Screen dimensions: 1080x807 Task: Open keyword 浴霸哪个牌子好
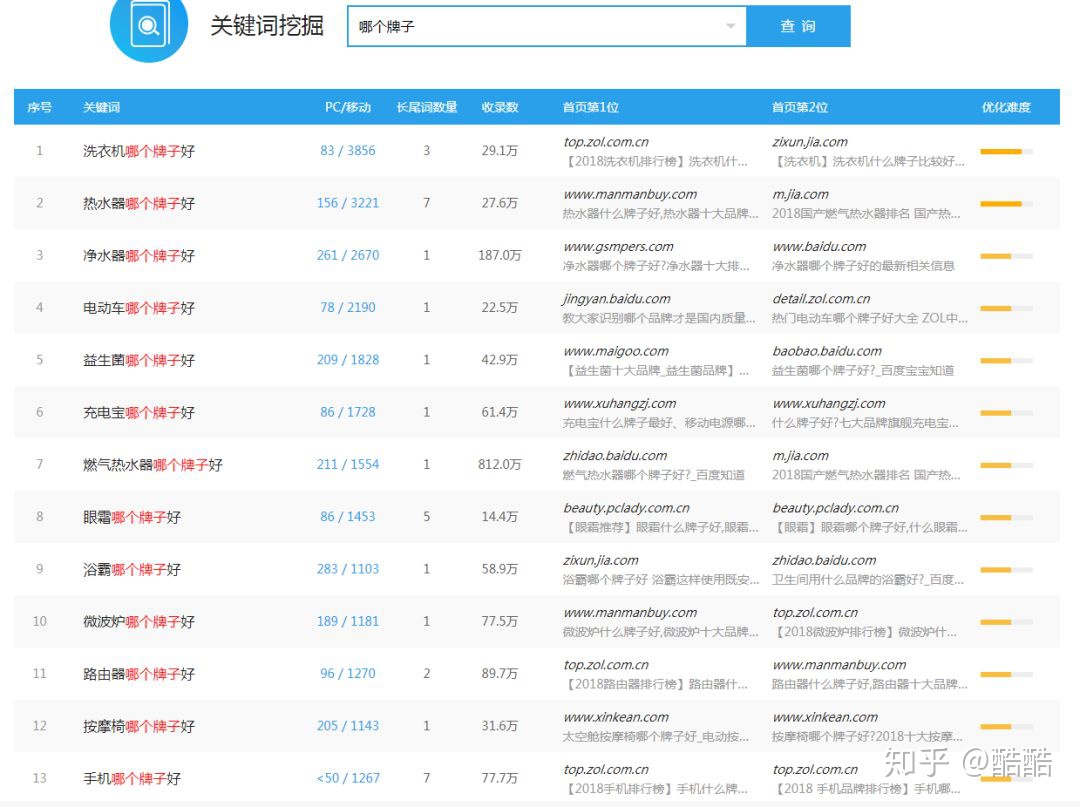[x=132, y=569]
